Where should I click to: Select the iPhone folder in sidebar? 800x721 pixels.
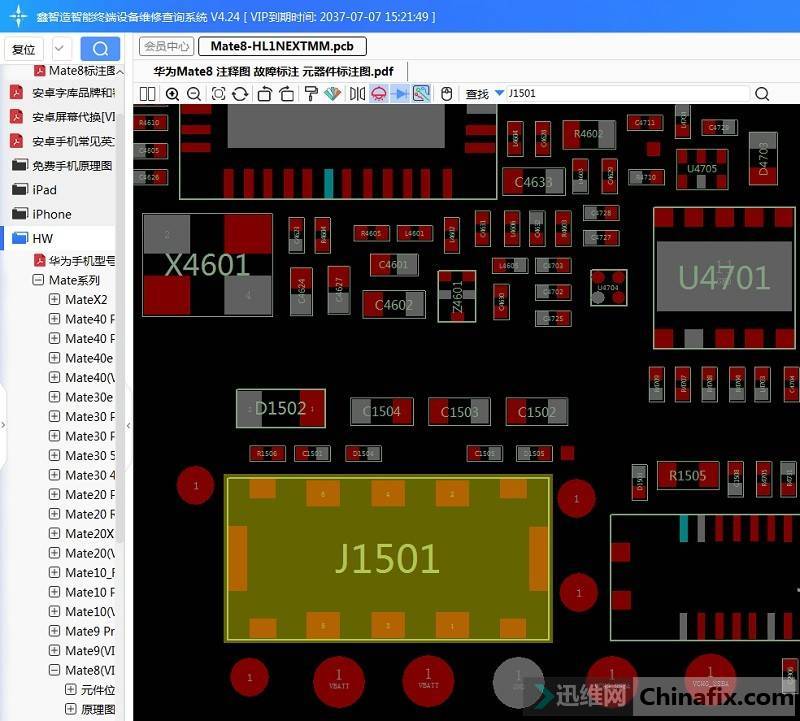click(x=51, y=214)
